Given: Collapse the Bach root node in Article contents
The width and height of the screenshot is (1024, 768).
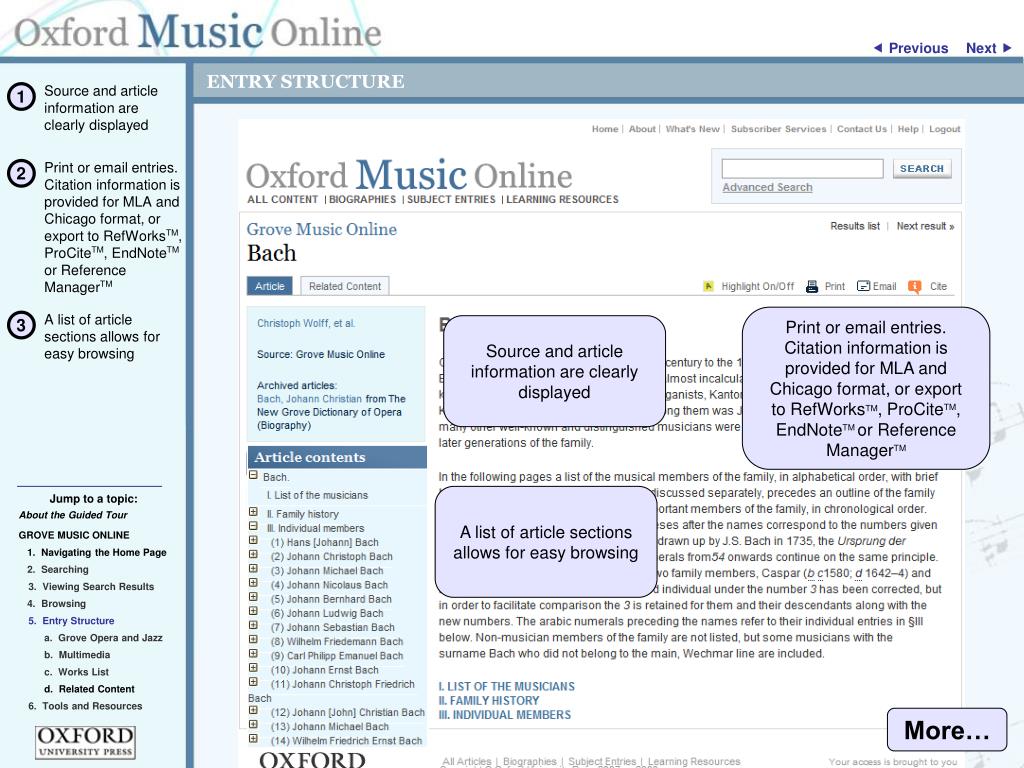Looking at the screenshot, I should (x=253, y=475).
